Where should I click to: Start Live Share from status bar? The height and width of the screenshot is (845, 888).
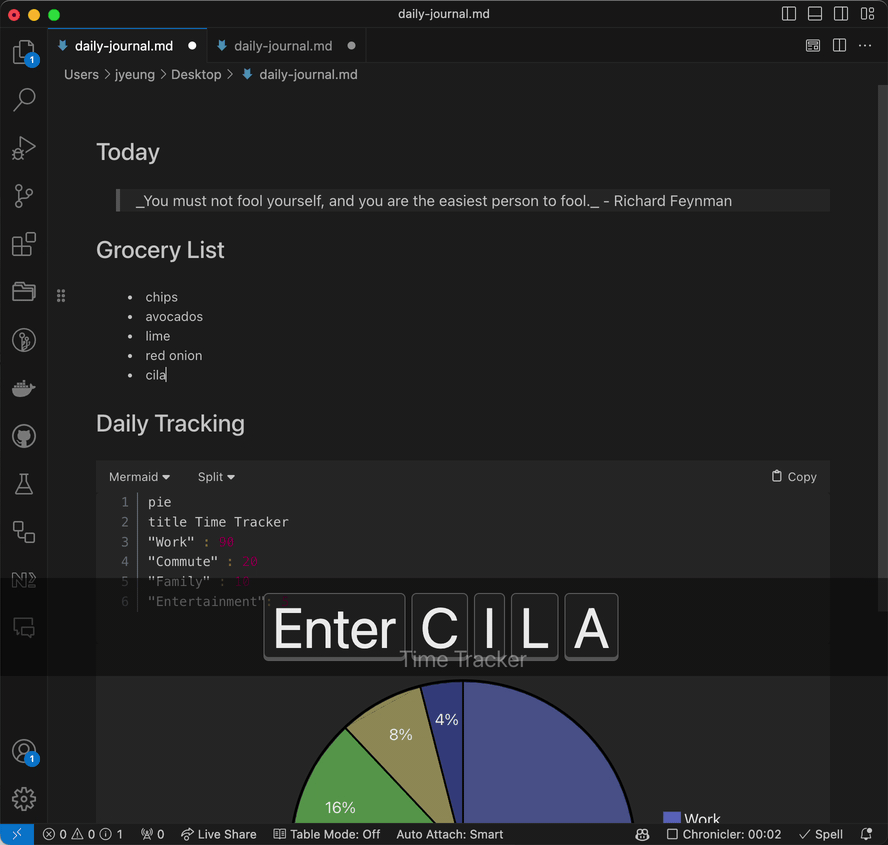click(x=219, y=834)
